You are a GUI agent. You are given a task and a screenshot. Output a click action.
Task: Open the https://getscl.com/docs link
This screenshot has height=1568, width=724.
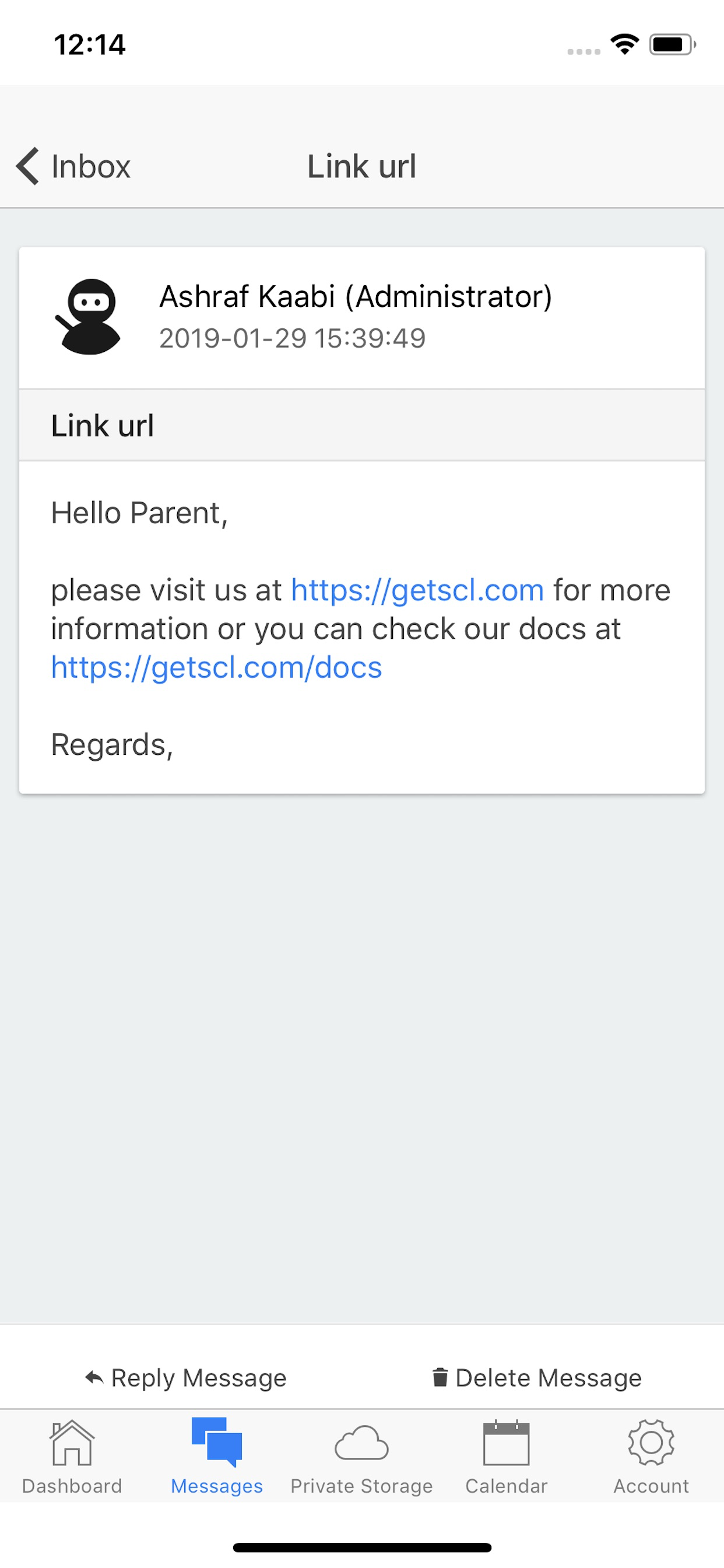click(x=216, y=667)
